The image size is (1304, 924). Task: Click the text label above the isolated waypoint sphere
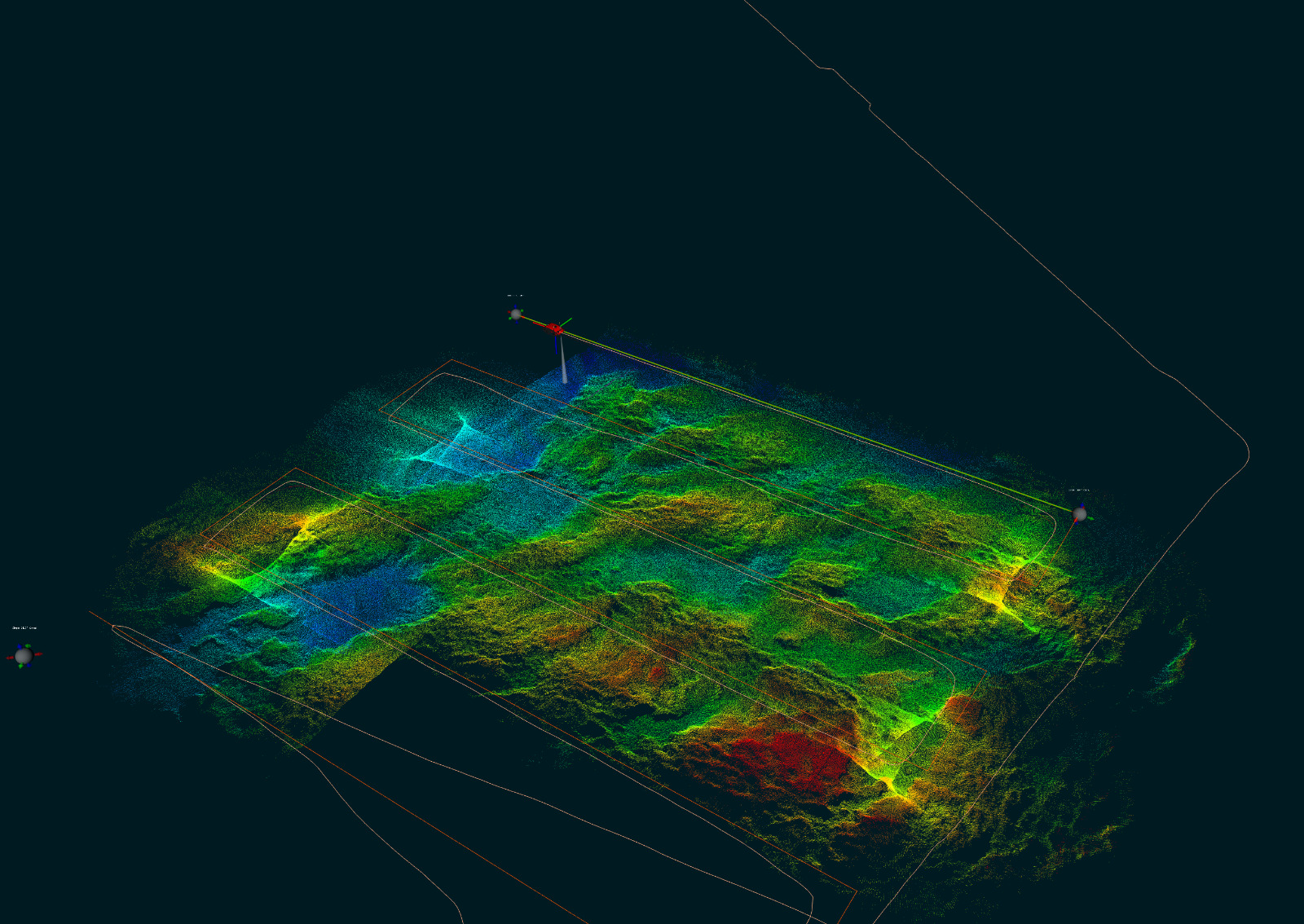click(24, 628)
